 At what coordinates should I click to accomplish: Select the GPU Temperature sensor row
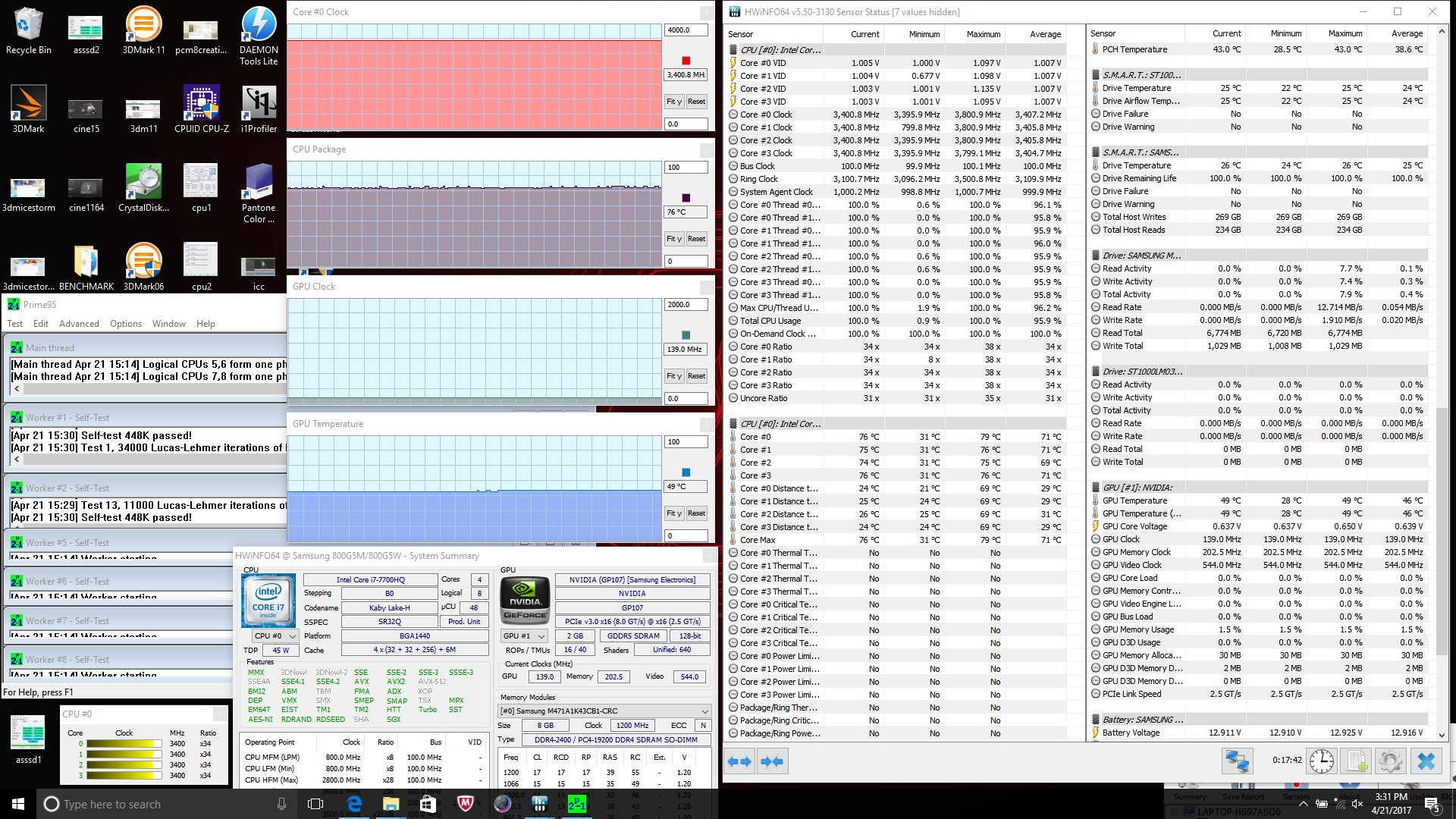tap(1258, 500)
